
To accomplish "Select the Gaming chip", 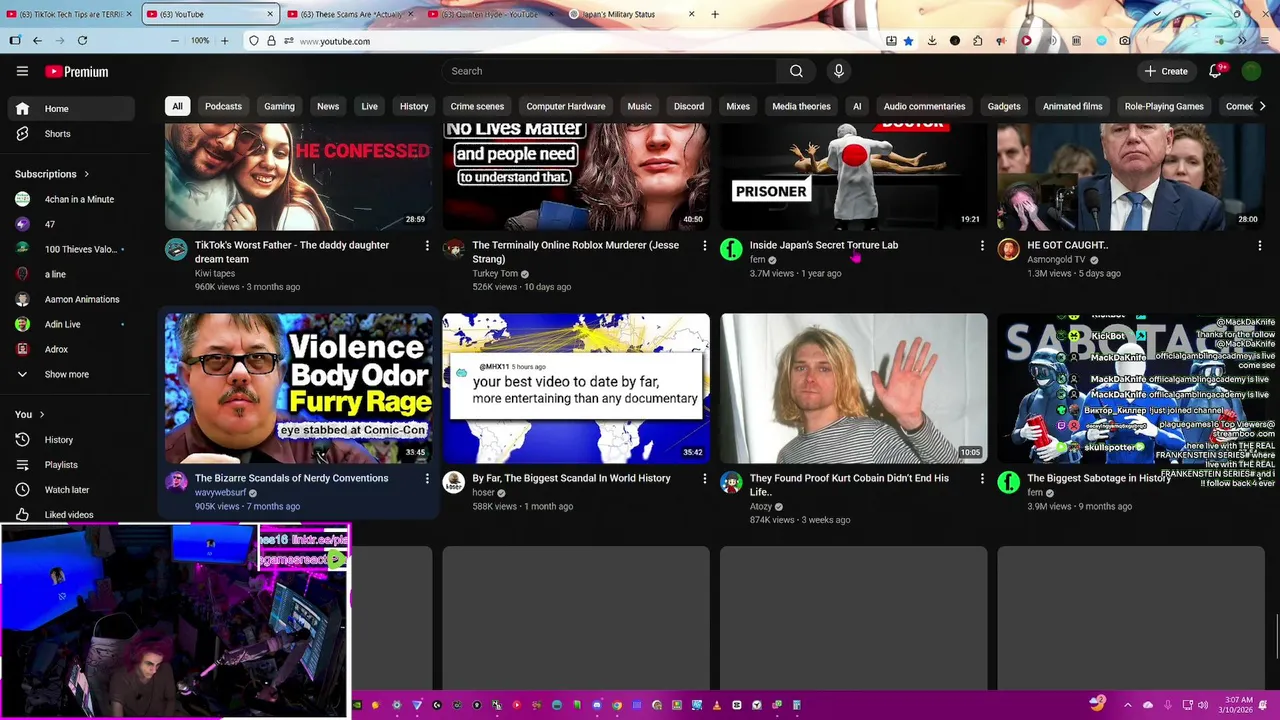I will [279, 106].
